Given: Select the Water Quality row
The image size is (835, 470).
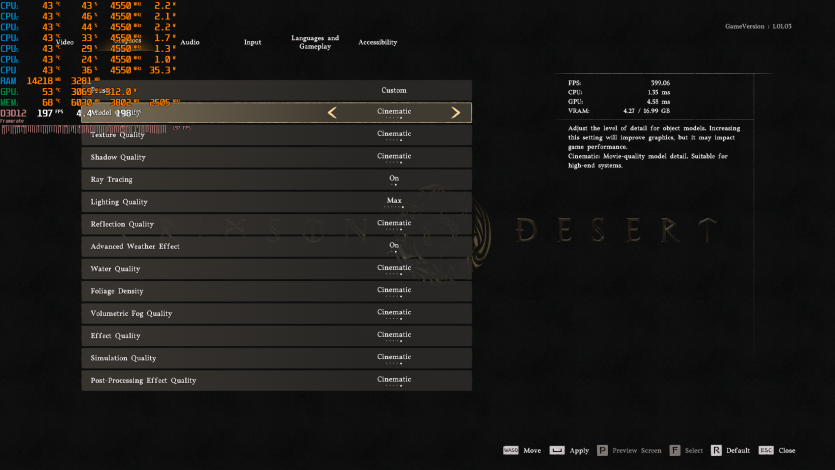Looking at the screenshot, I should coord(276,269).
